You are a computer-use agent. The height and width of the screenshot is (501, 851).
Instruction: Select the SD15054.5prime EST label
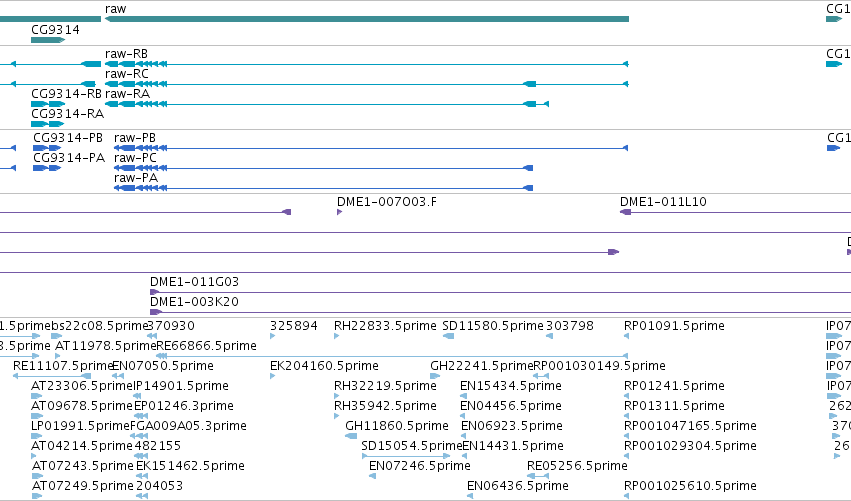(411, 446)
